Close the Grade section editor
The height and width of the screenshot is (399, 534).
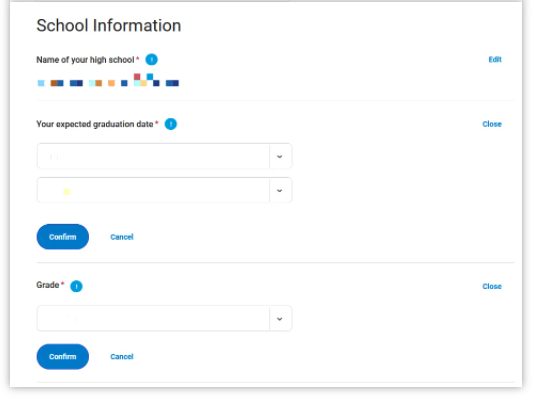[x=492, y=286]
